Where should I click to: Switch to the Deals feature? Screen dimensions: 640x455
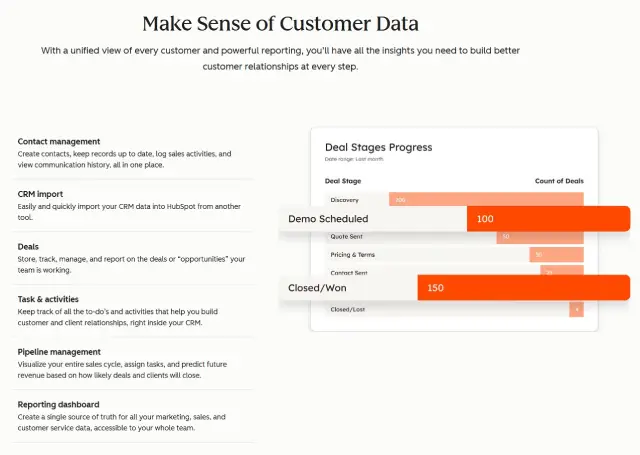pos(28,246)
